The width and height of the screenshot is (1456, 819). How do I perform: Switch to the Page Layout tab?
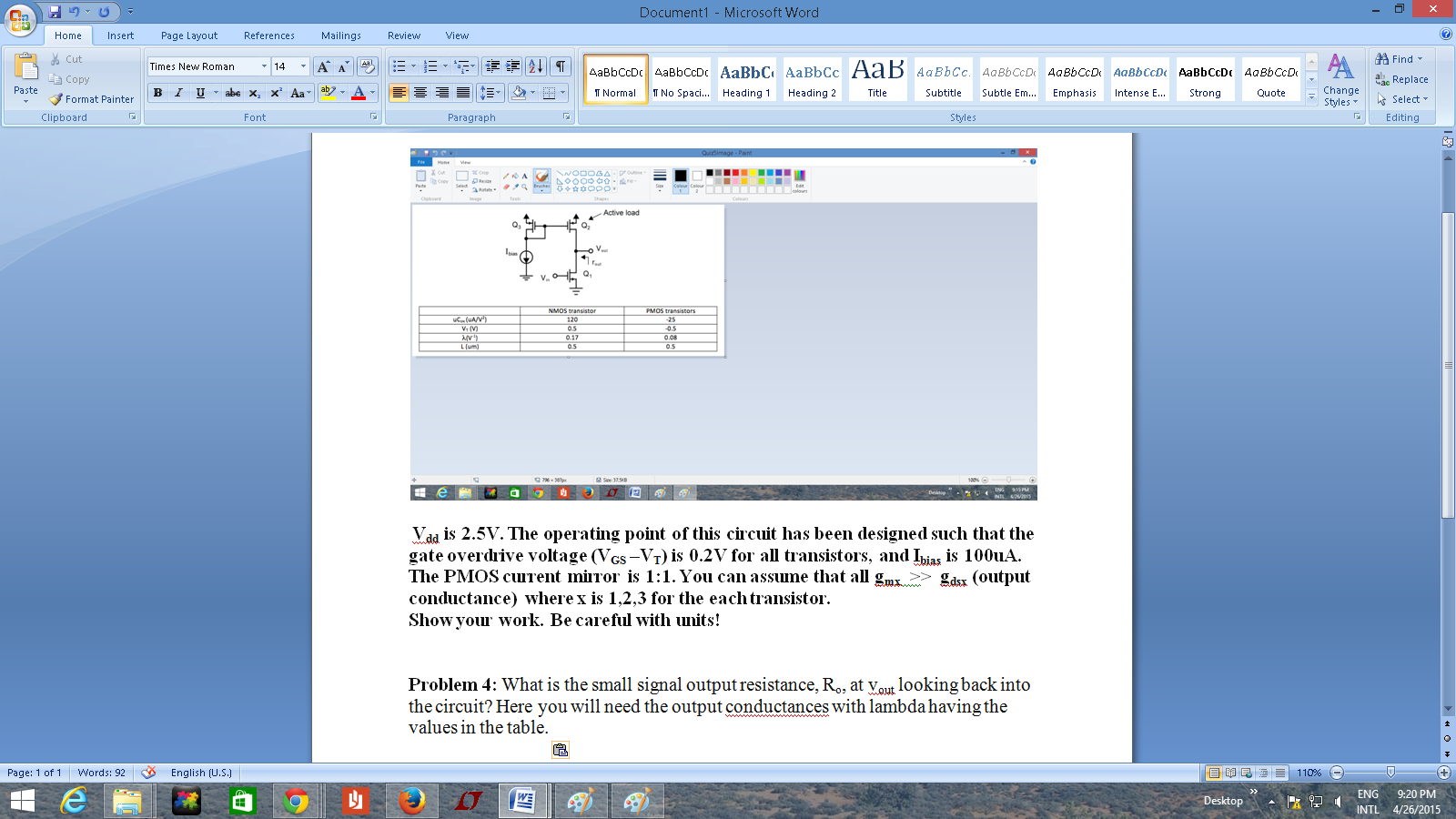[x=189, y=35]
